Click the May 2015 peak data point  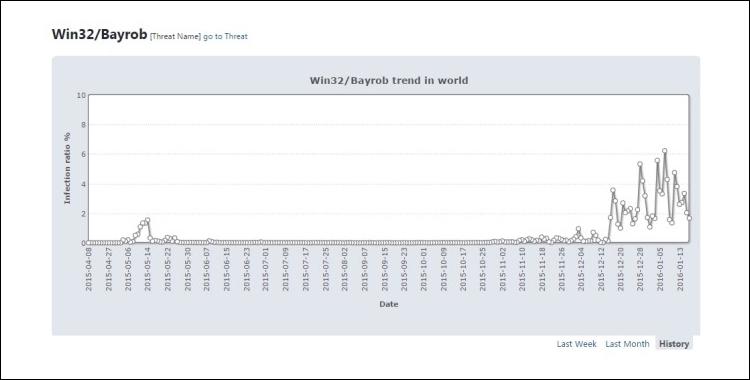click(147, 220)
